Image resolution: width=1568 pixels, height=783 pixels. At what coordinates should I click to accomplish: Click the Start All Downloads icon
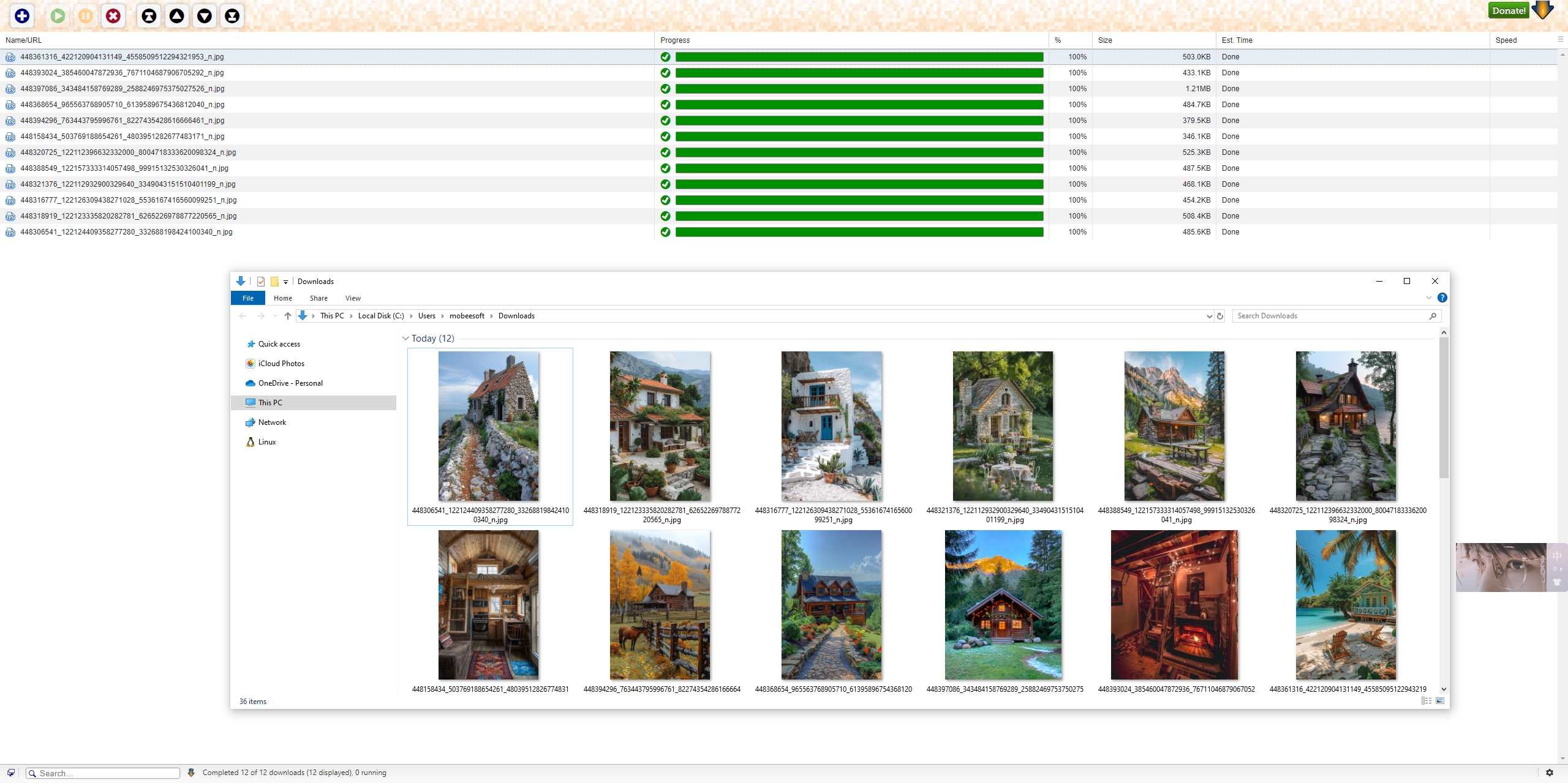tap(58, 15)
